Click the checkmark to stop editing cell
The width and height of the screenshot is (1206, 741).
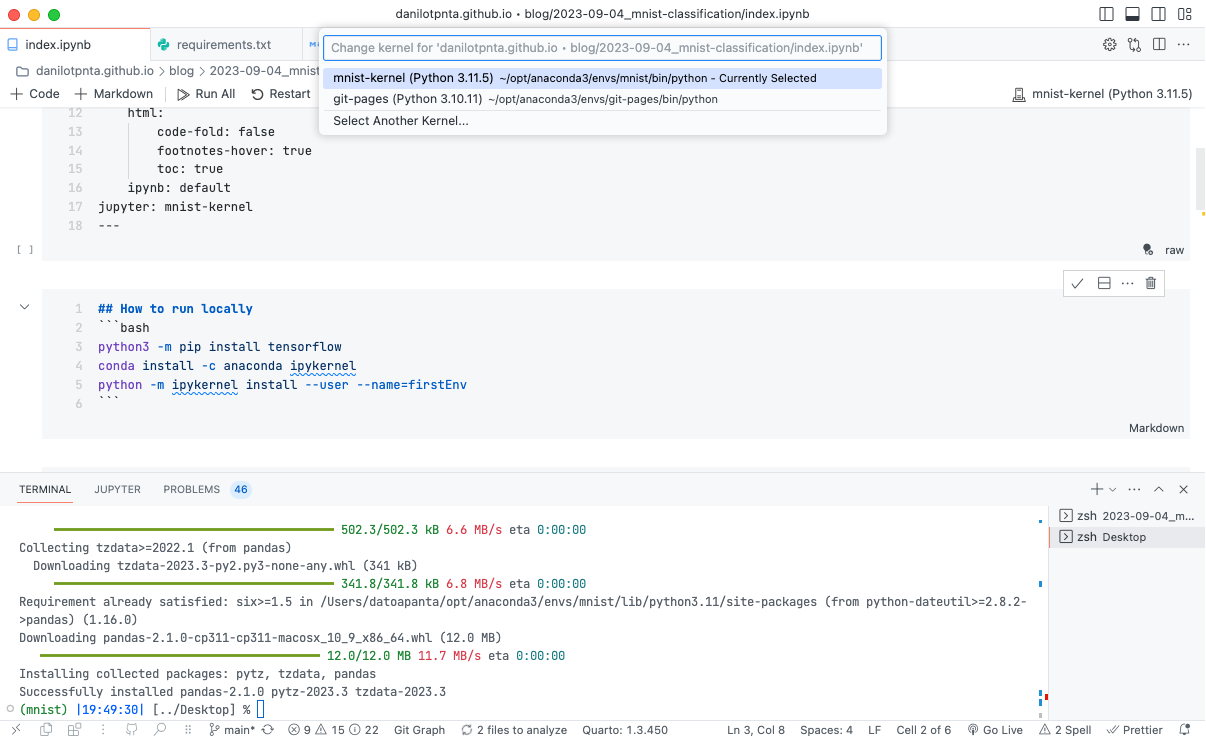1077,283
